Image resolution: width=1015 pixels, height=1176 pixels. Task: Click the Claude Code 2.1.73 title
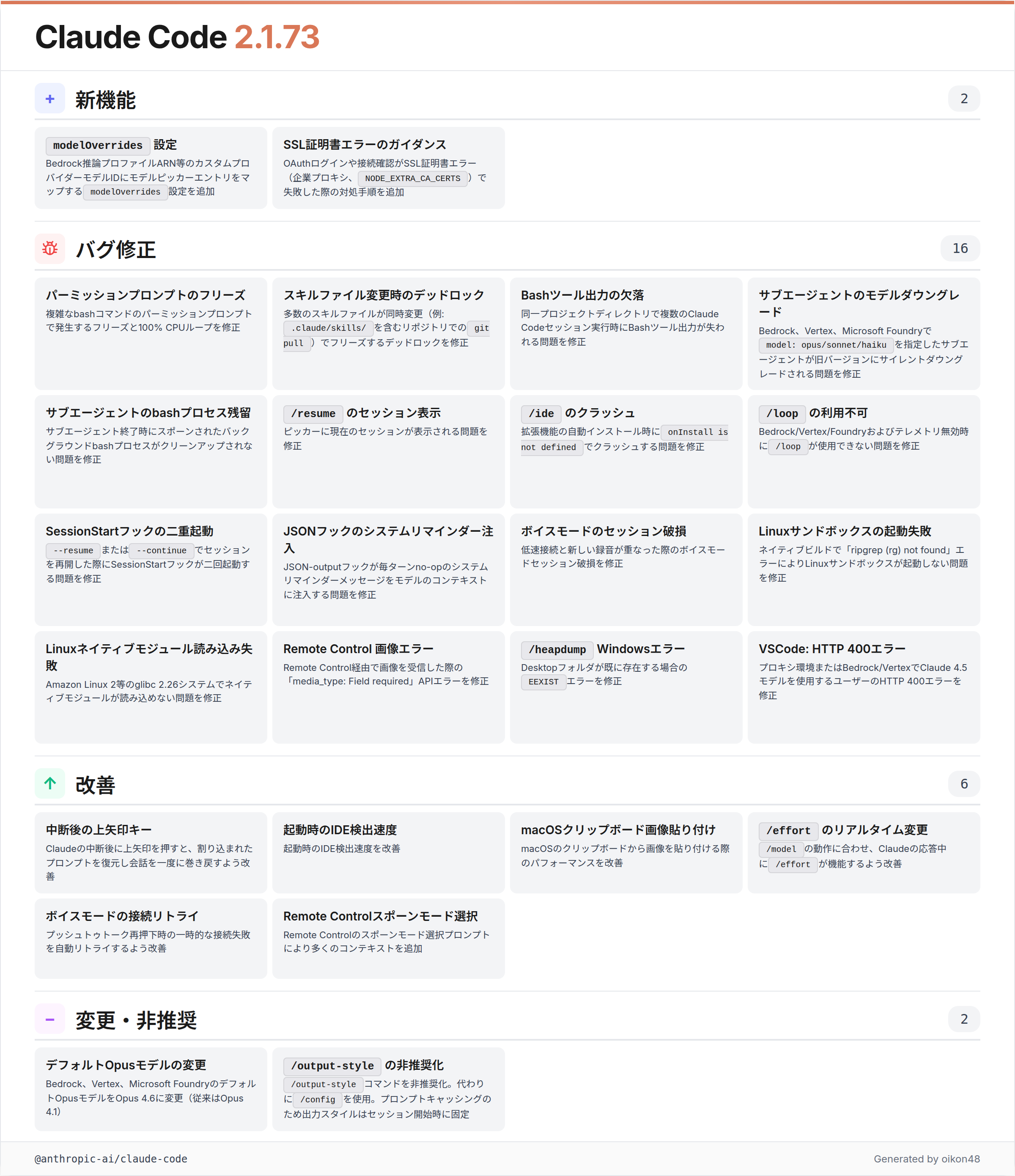177,37
